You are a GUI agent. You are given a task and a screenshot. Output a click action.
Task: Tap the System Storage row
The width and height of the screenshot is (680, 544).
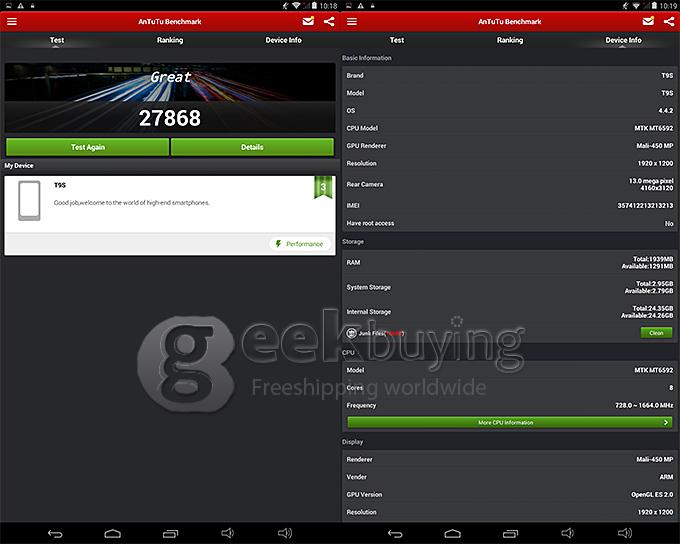(510, 287)
